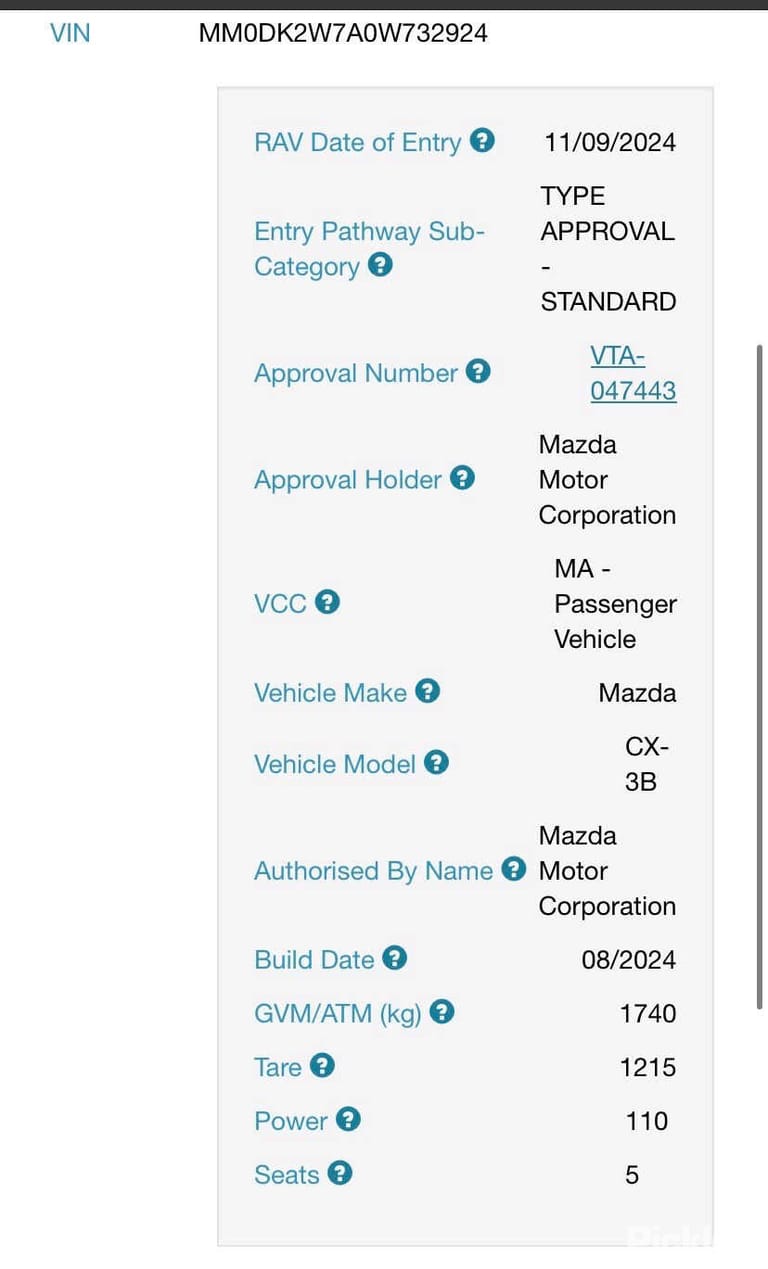Click the Build Date value 08/2024
Image resolution: width=768 pixels, height=1269 pixels.
[629, 960]
